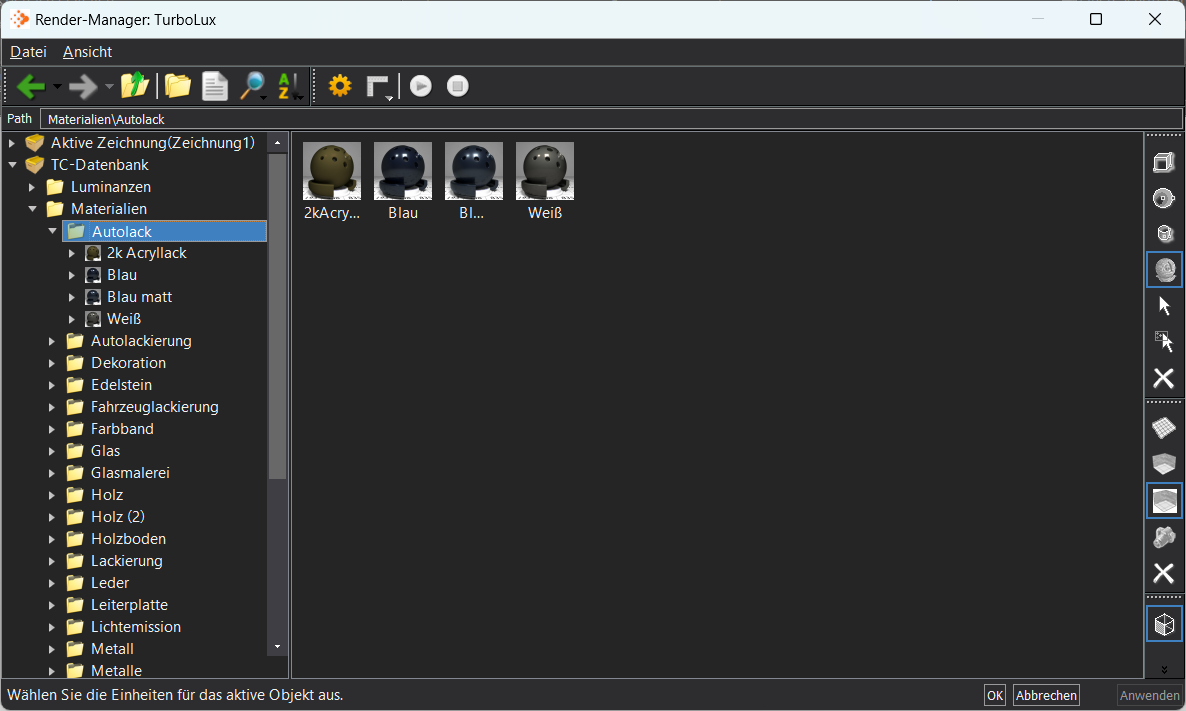This screenshot has width=1186, height=711.
Task: Open the Datei menu
Action: [28, 51]
